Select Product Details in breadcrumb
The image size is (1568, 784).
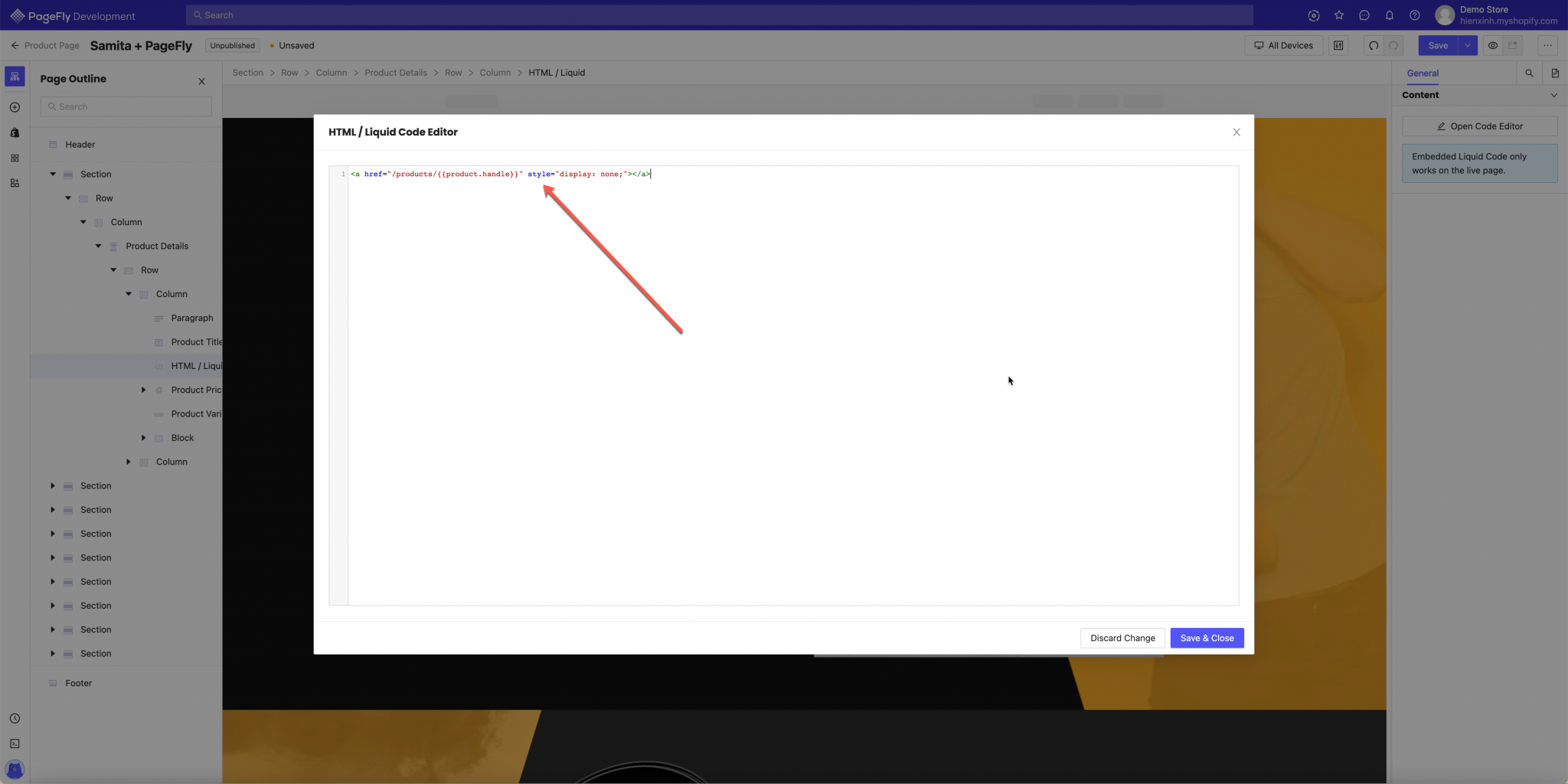tap(395, 73)
